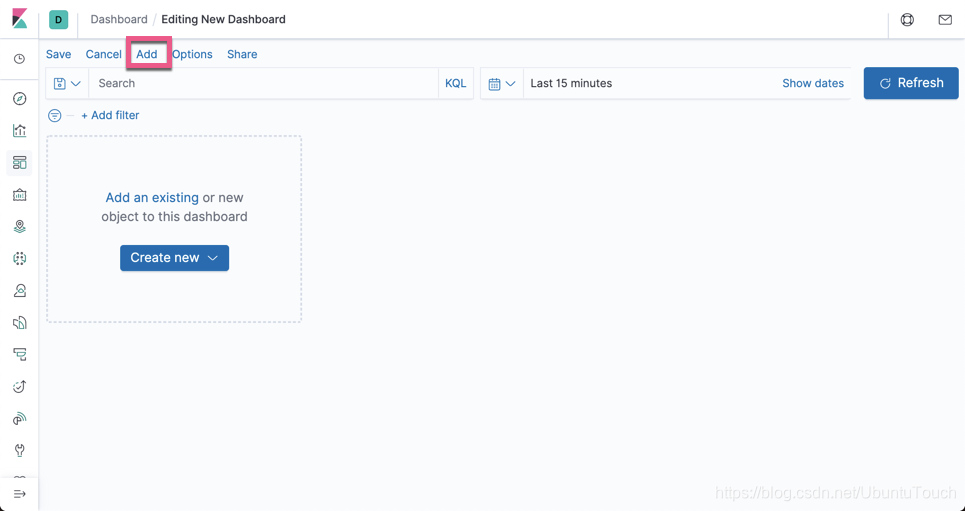Switch query language via KQL
Screen dimensions: 965x511
coord(455,83)
